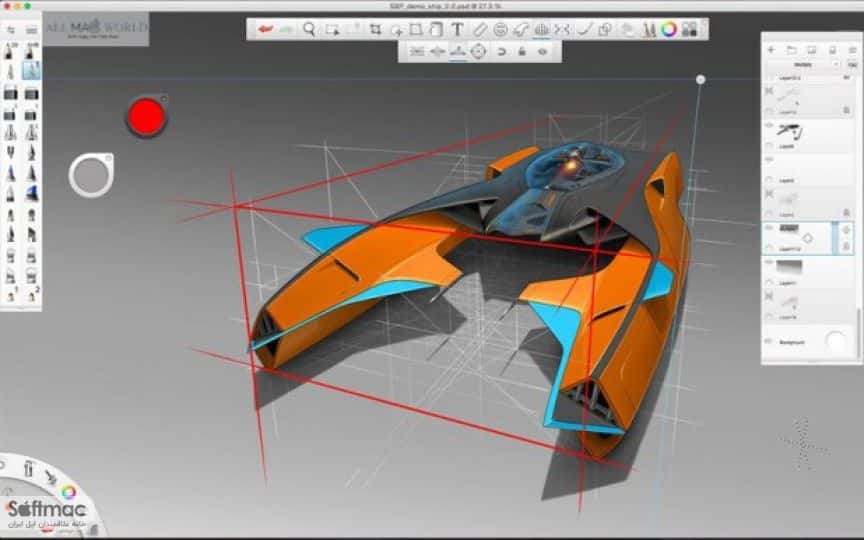Screen dimensions: 864x540
Task: Toggle perspective guide visibility eye
Action: pyautogui.click(x=543, y=52)
